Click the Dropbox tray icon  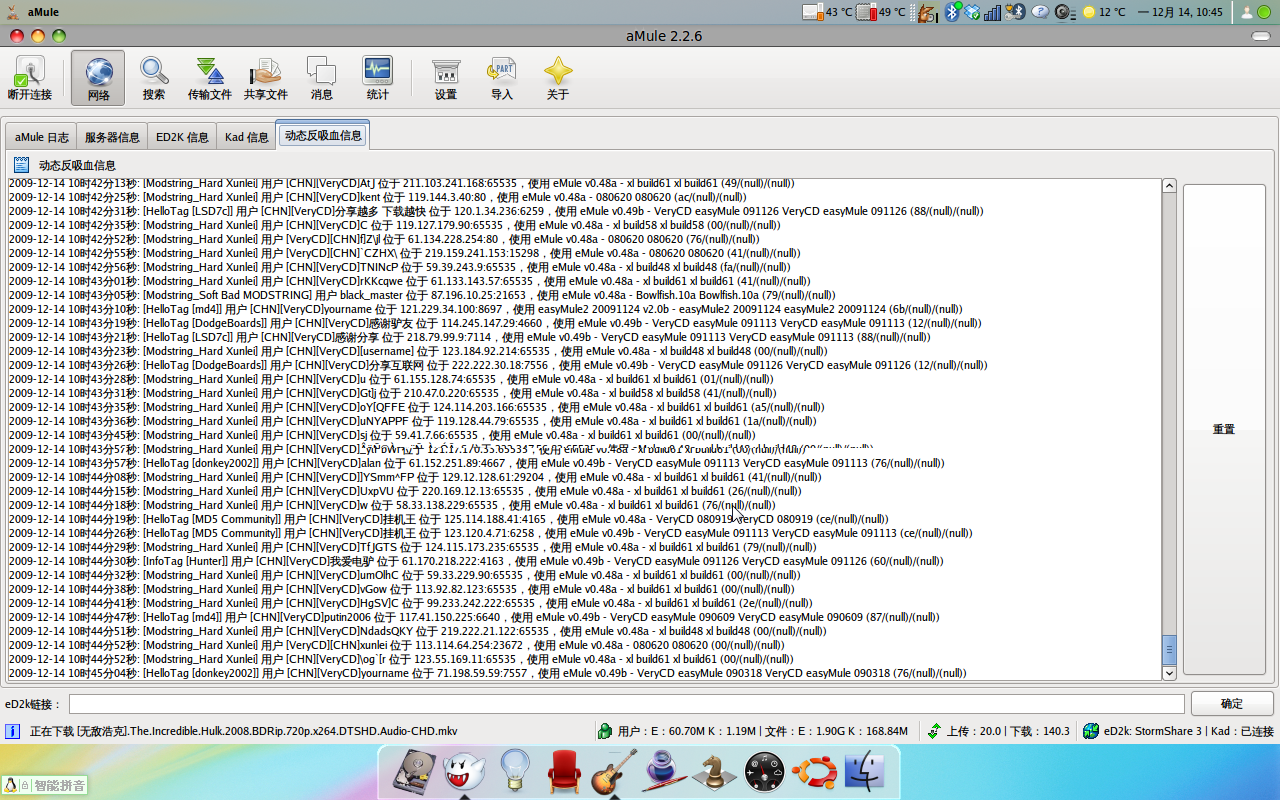tap(972, 12)
